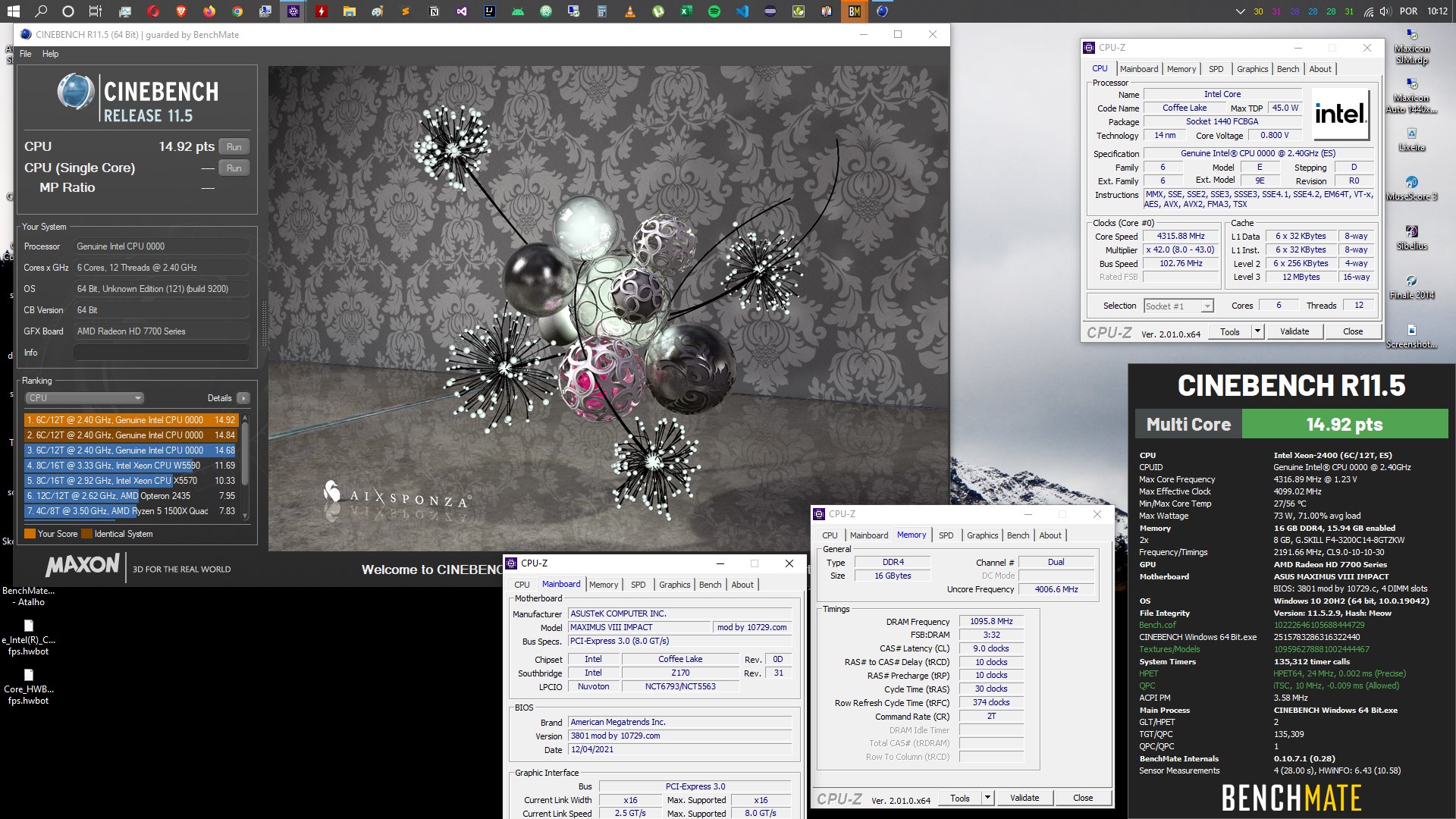Select the MuseScore 3 desktop icon
The width and height of the screenshot is (1456, 819).
coord(1411,189)
